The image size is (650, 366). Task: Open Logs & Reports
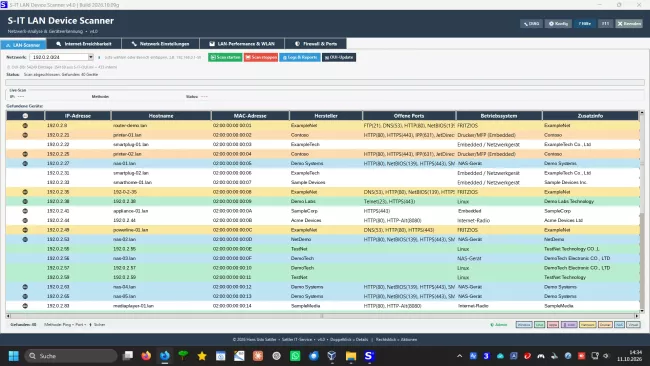click(x=300, y=57)
